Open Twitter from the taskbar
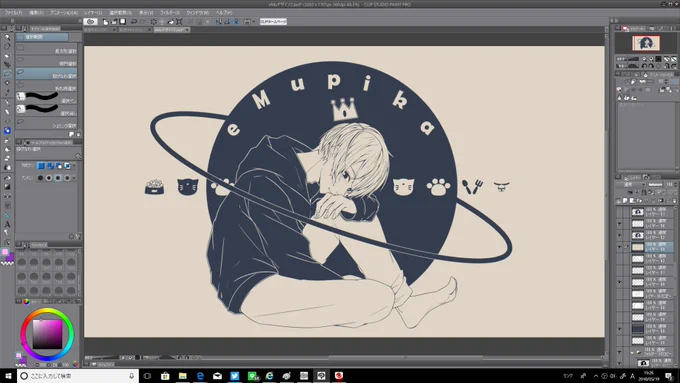 [x=235, y=376]
